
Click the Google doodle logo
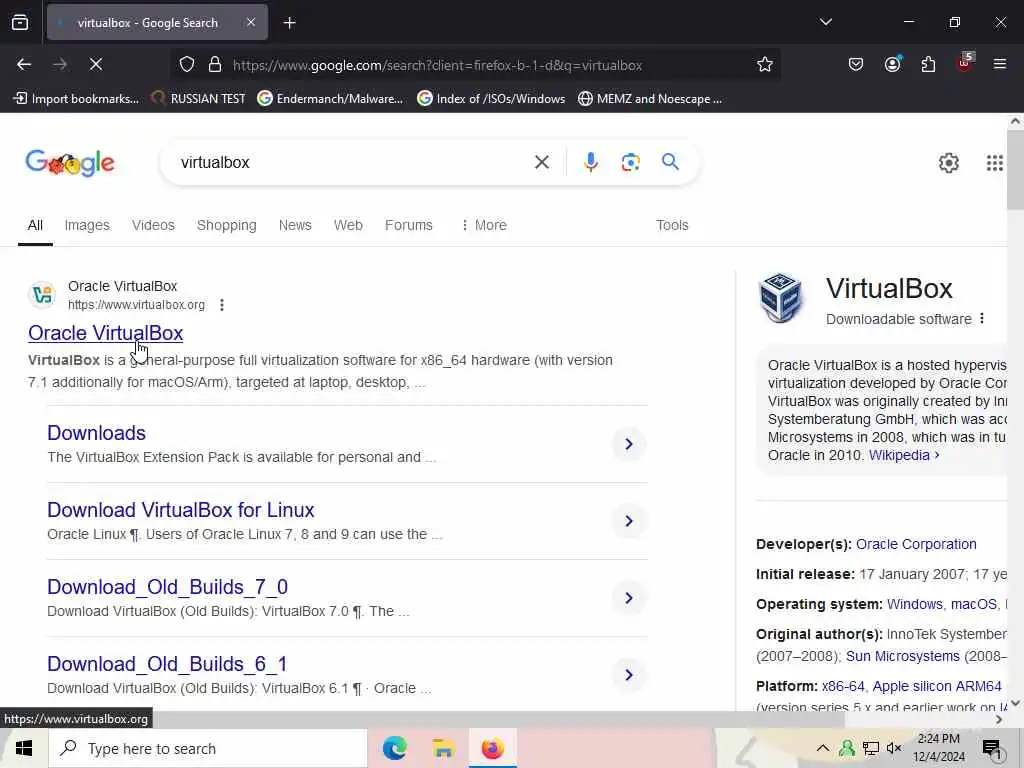[70, 163]
